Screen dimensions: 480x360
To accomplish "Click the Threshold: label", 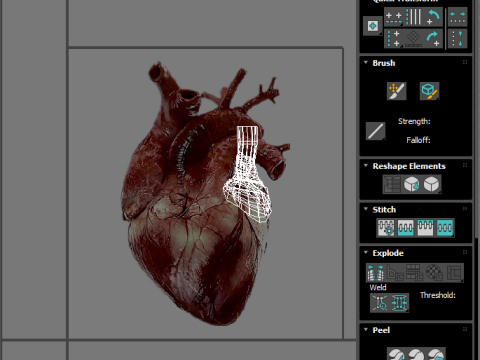I will pyautogui.click(x=437, y=295).
